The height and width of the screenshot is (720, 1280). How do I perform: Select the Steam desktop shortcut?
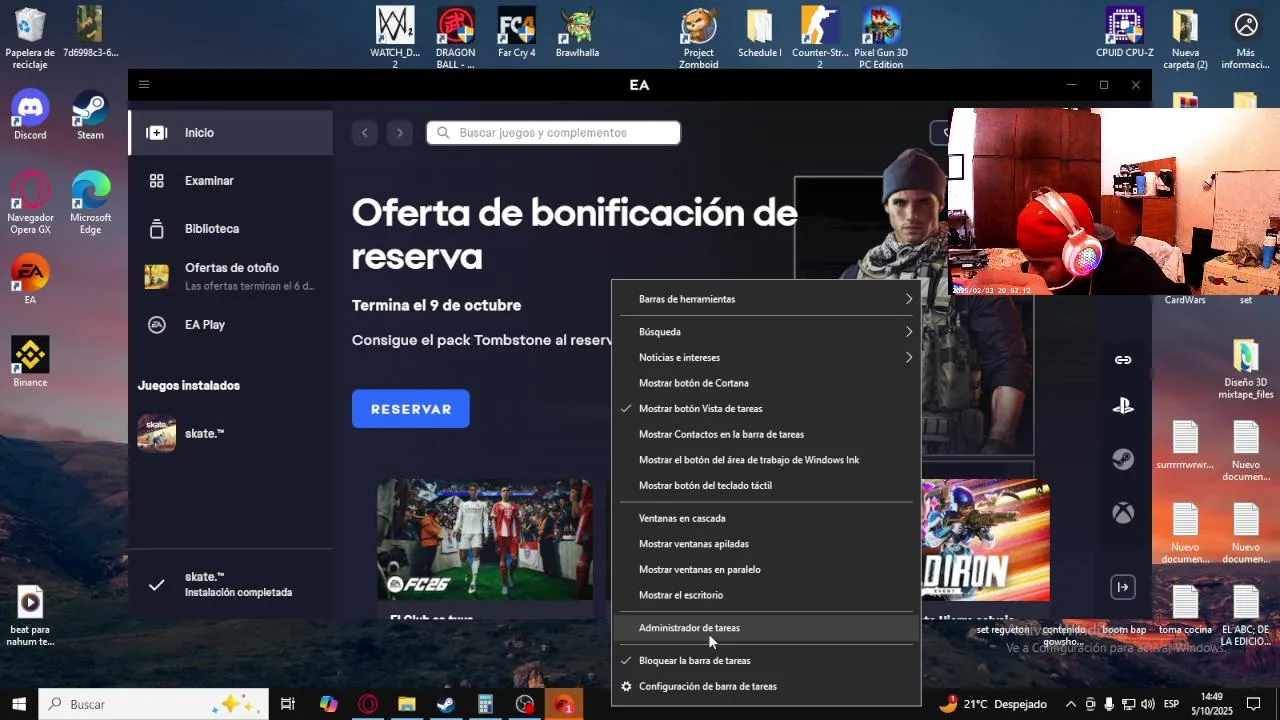click(x=90, y=115)
